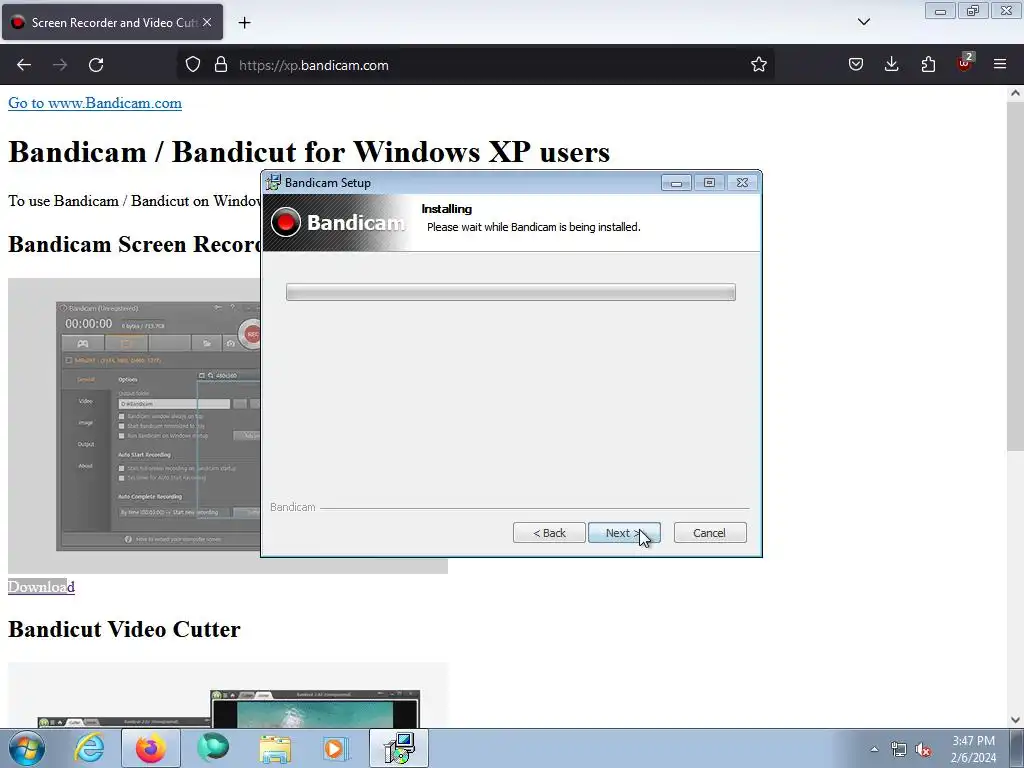Open the clock showing 3:47 PM
This screenshot has width=1024, height=768.
973,749
